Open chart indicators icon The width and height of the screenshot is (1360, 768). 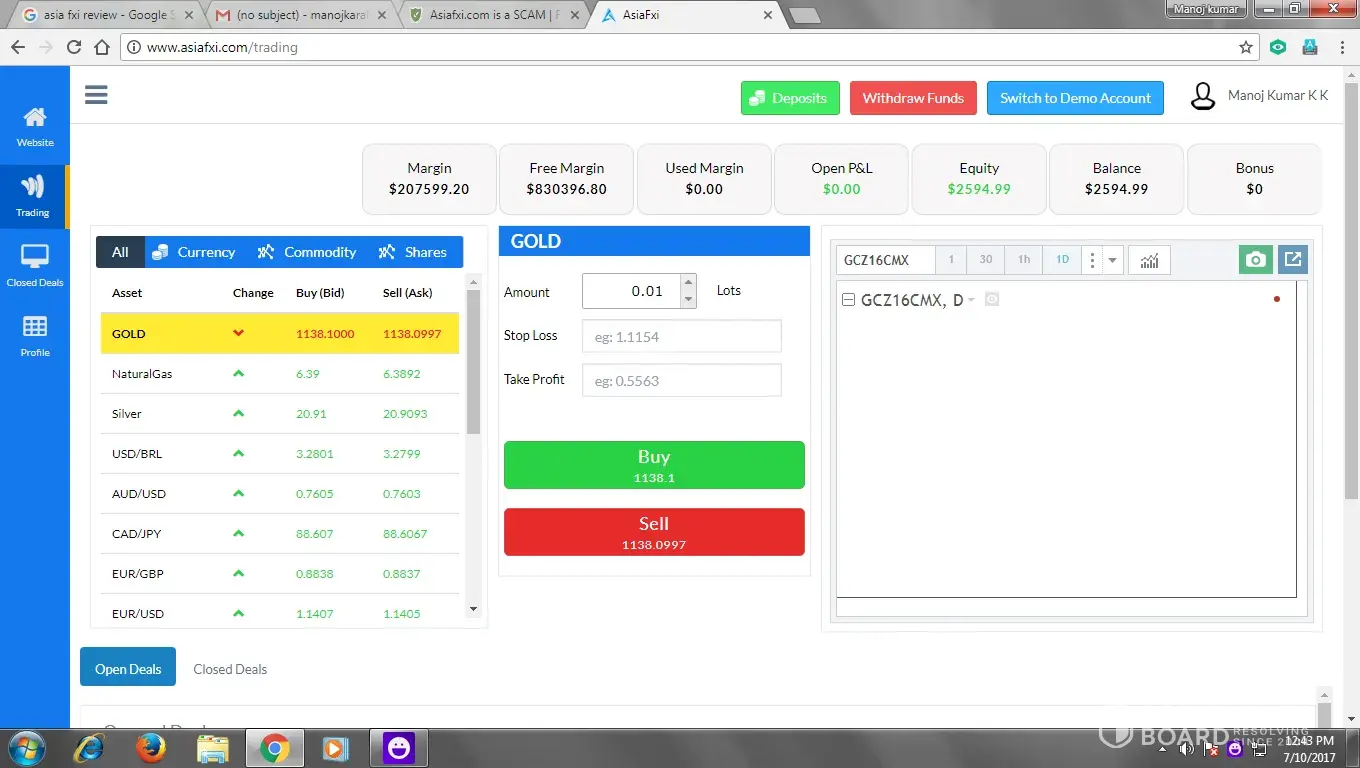[1149, 260]
